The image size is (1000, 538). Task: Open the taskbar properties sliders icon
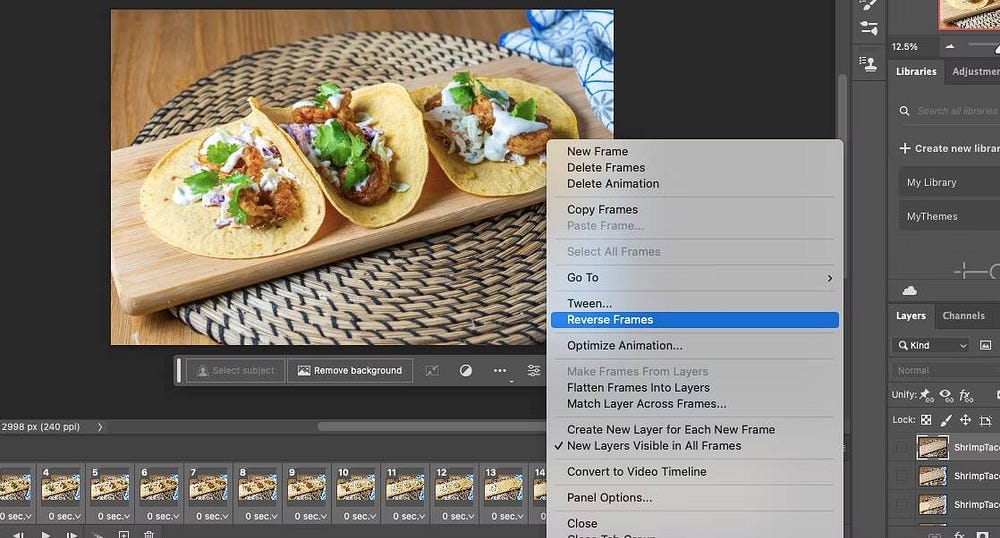(x=534, y=370)
